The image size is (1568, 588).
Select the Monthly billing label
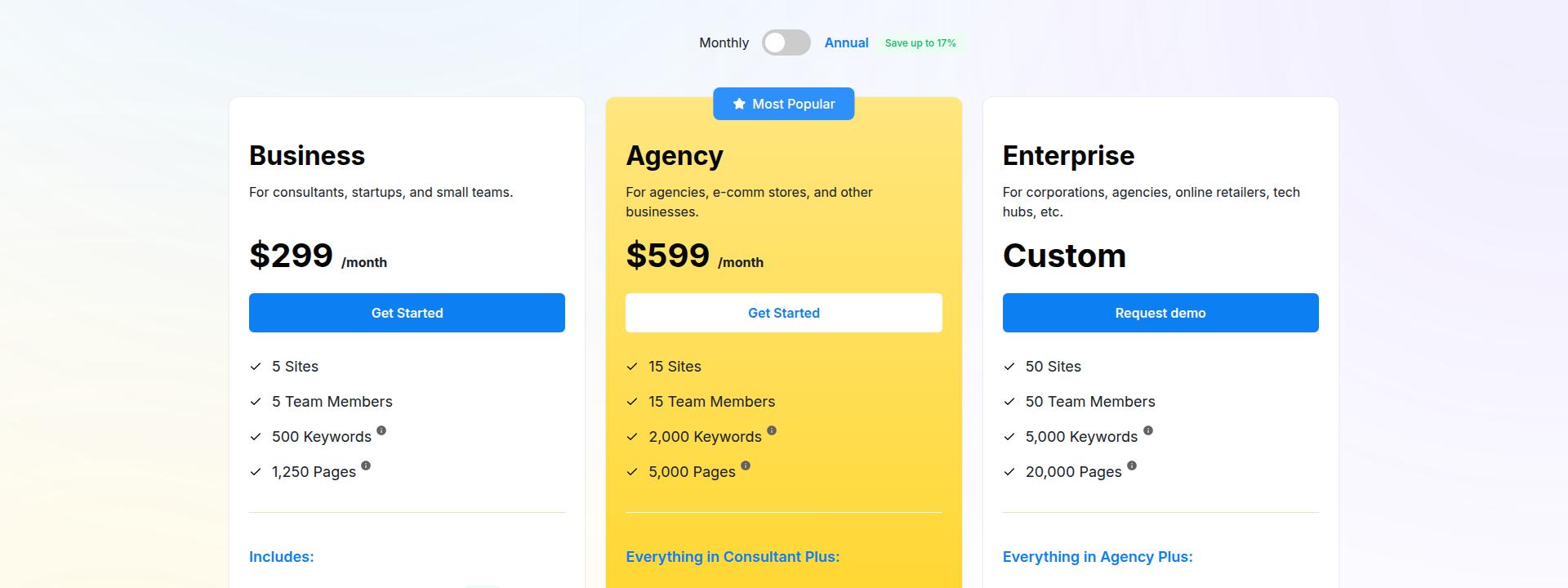pyautogui.click(x=724, y=42)
